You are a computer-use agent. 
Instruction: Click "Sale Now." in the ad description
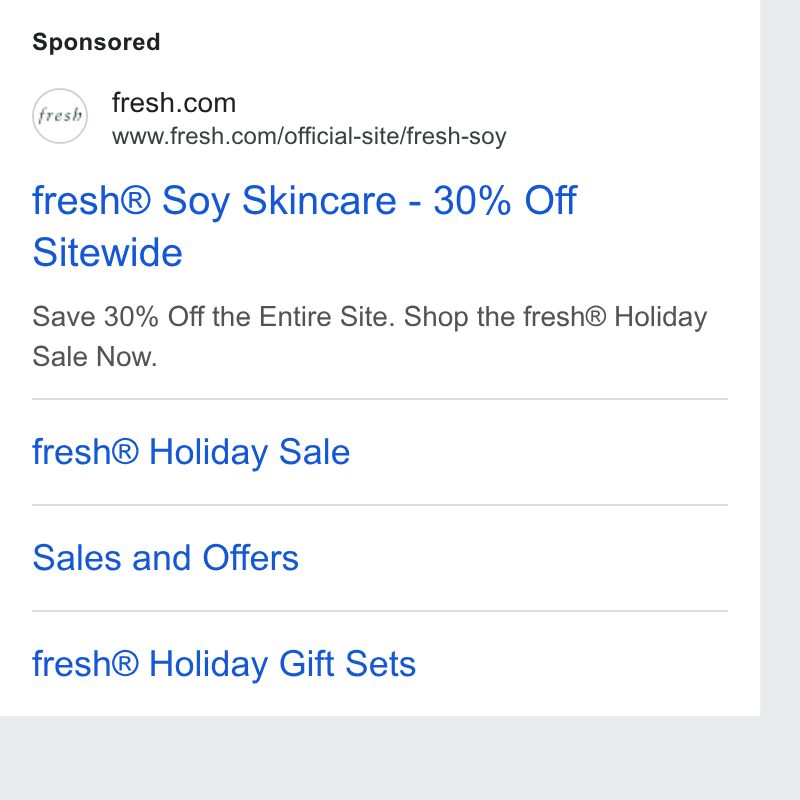click(x=95, y=356)
